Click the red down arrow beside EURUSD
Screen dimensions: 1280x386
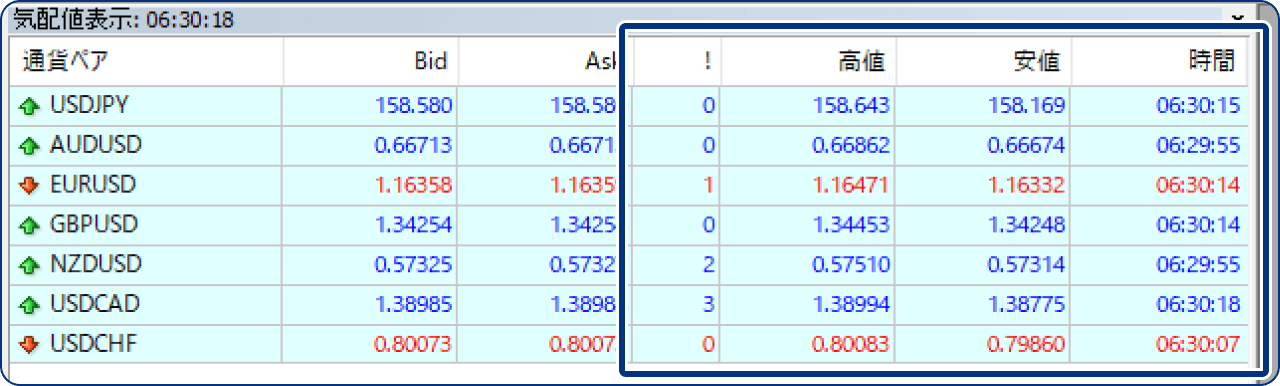(x=29, y=185)
